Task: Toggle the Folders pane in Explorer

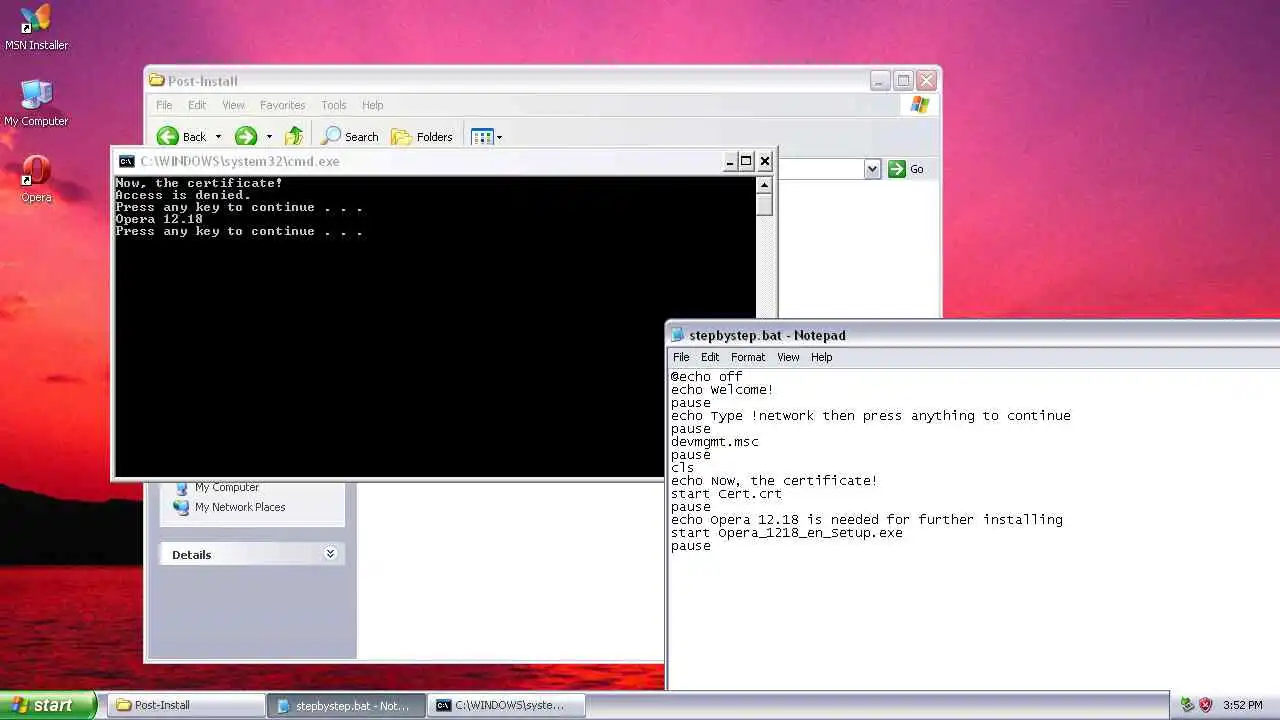Action: click(422, 137)
